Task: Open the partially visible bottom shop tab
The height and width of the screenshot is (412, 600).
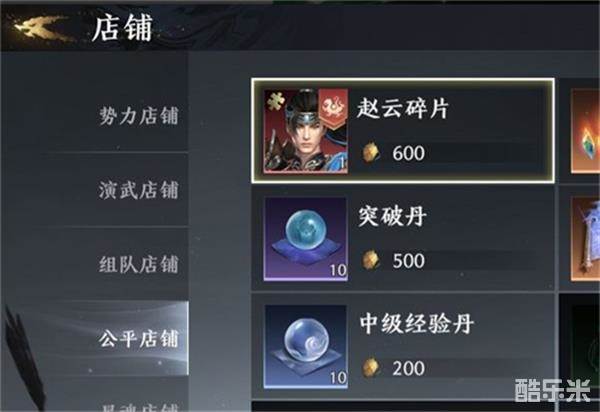Action: click(x=139, y=407)
